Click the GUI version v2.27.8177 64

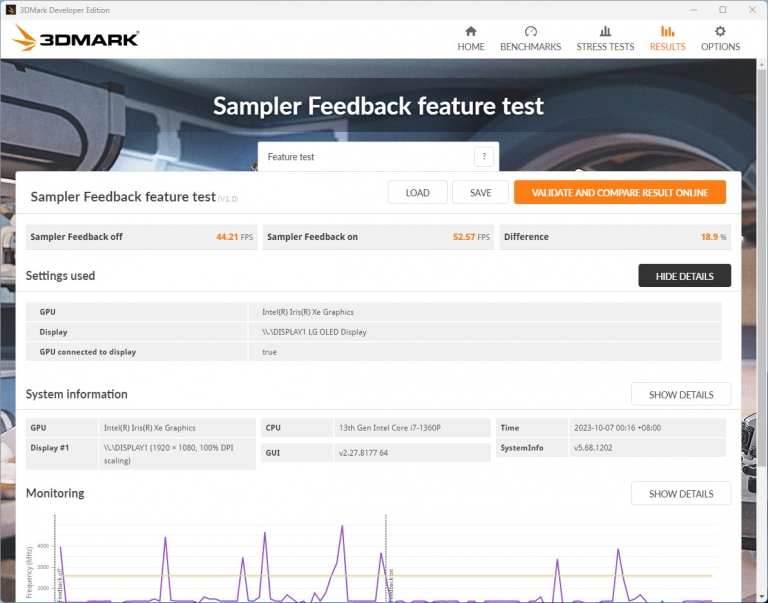(x=363, y=453)
